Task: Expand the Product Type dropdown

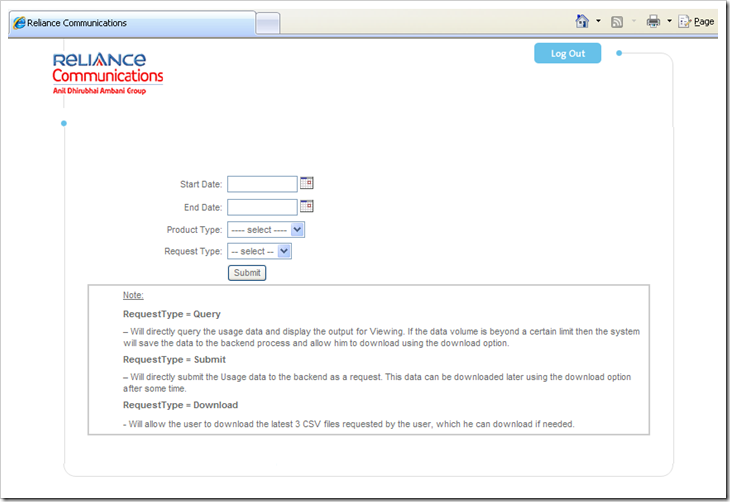Action: tap(266, 230)
